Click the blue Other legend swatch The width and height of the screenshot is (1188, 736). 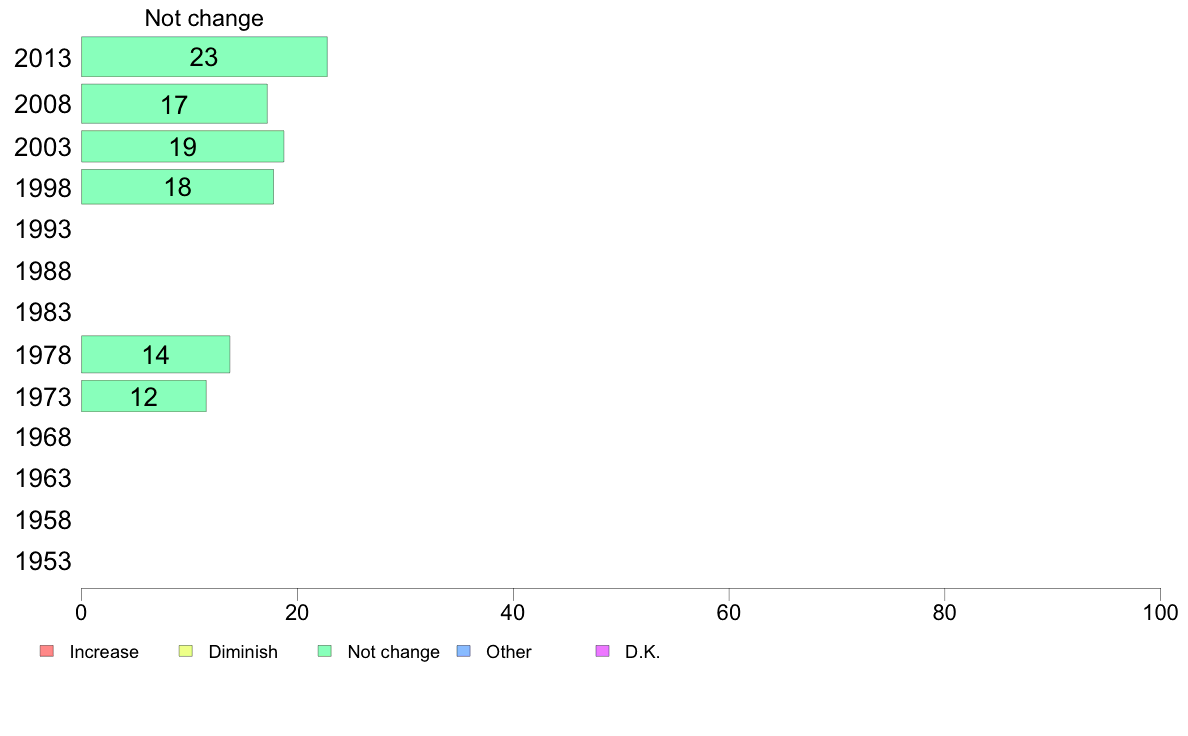[464, 651]
